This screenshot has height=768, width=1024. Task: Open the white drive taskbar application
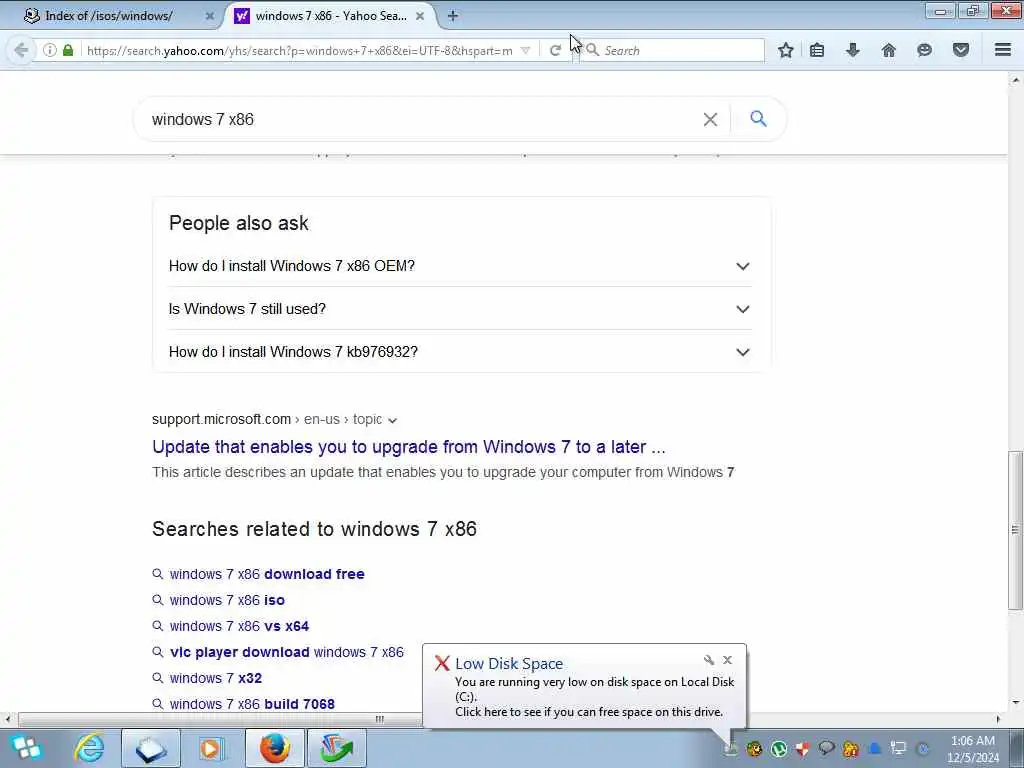click(x=151, y=748)
